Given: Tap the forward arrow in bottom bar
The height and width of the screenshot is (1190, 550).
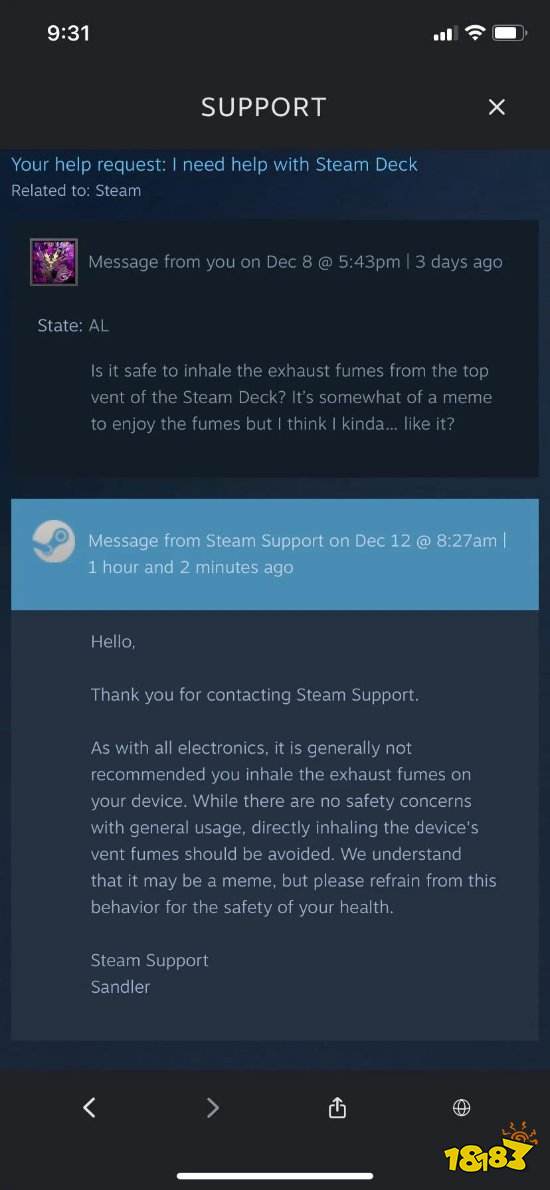Looking at the screenshot, I should 213,1107.
